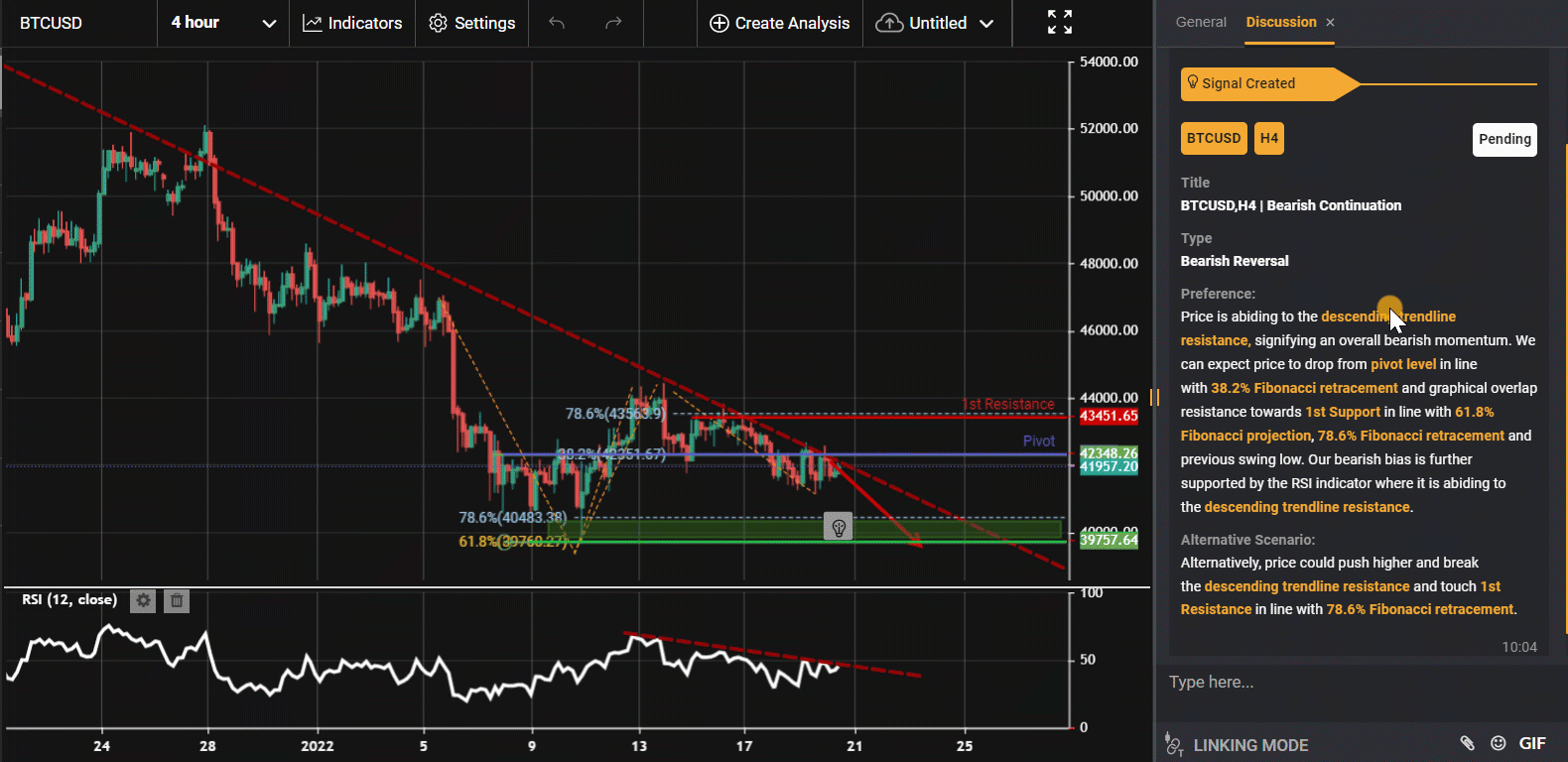Click the Pivot line label on chart

point(1039,441)
